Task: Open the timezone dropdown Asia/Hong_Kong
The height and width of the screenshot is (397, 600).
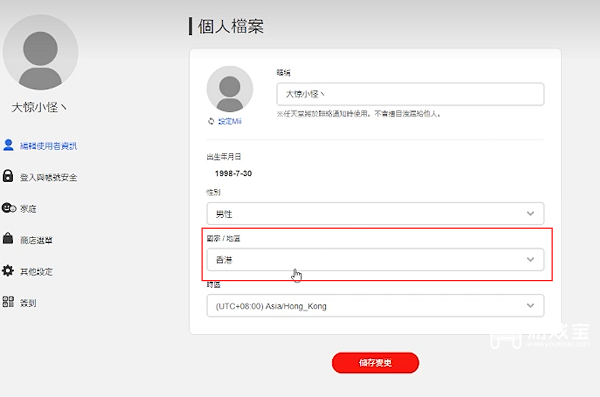Action: tap(375, 306)
